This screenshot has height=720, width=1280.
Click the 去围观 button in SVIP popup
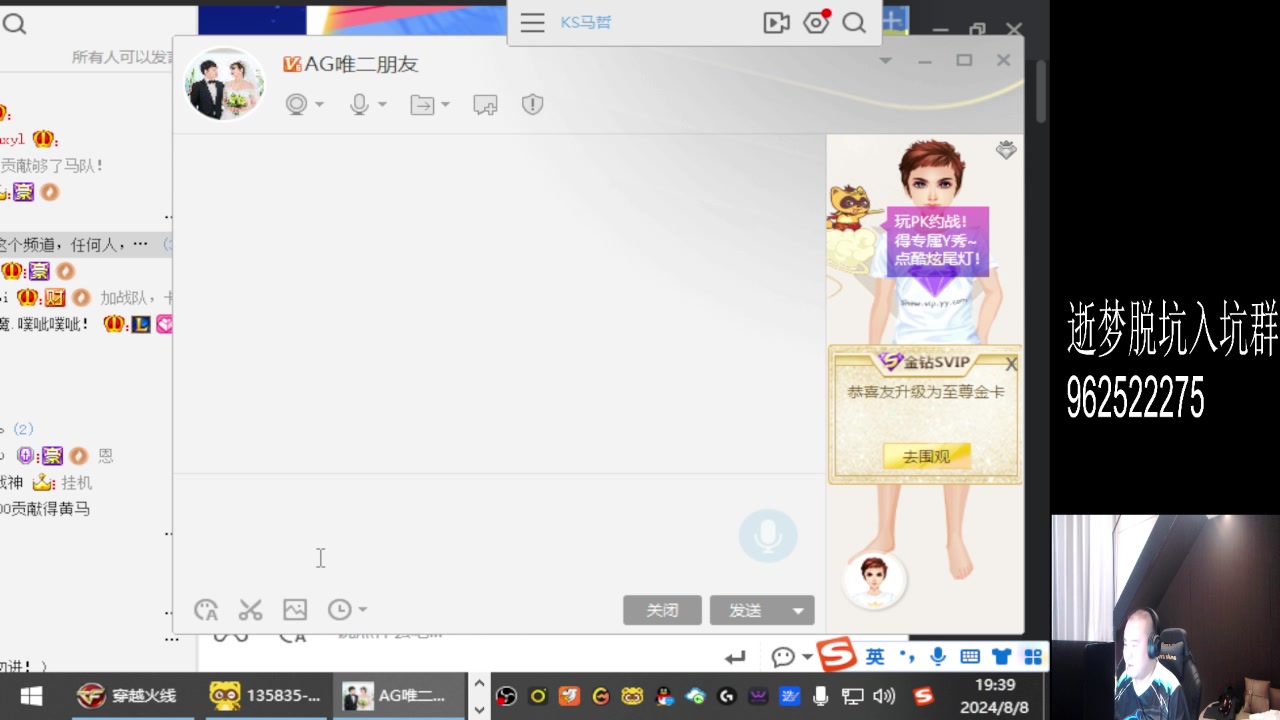[x=926, y=456]
